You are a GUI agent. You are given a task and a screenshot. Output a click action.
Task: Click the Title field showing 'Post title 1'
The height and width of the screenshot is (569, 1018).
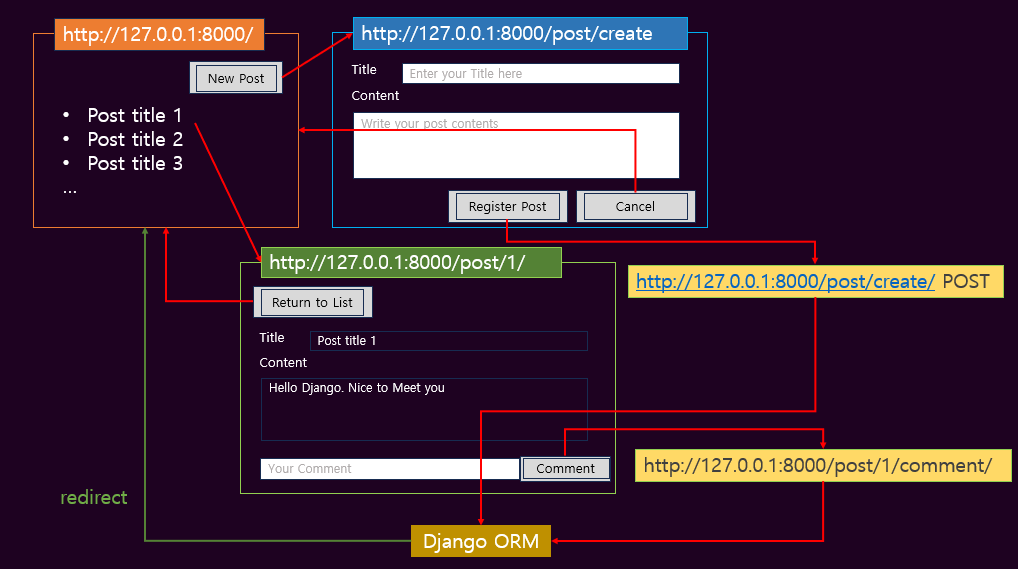tap(448, 341)
